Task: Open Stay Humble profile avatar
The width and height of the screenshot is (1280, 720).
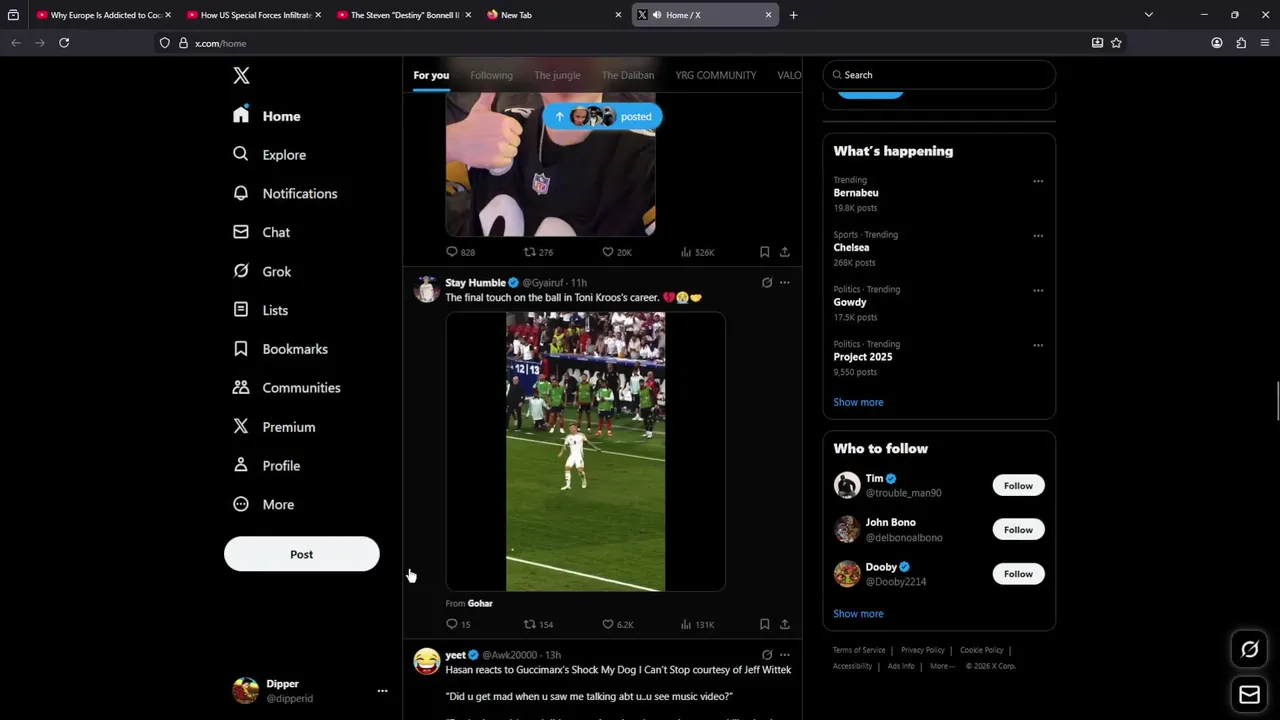Action: tap(427, 290)
